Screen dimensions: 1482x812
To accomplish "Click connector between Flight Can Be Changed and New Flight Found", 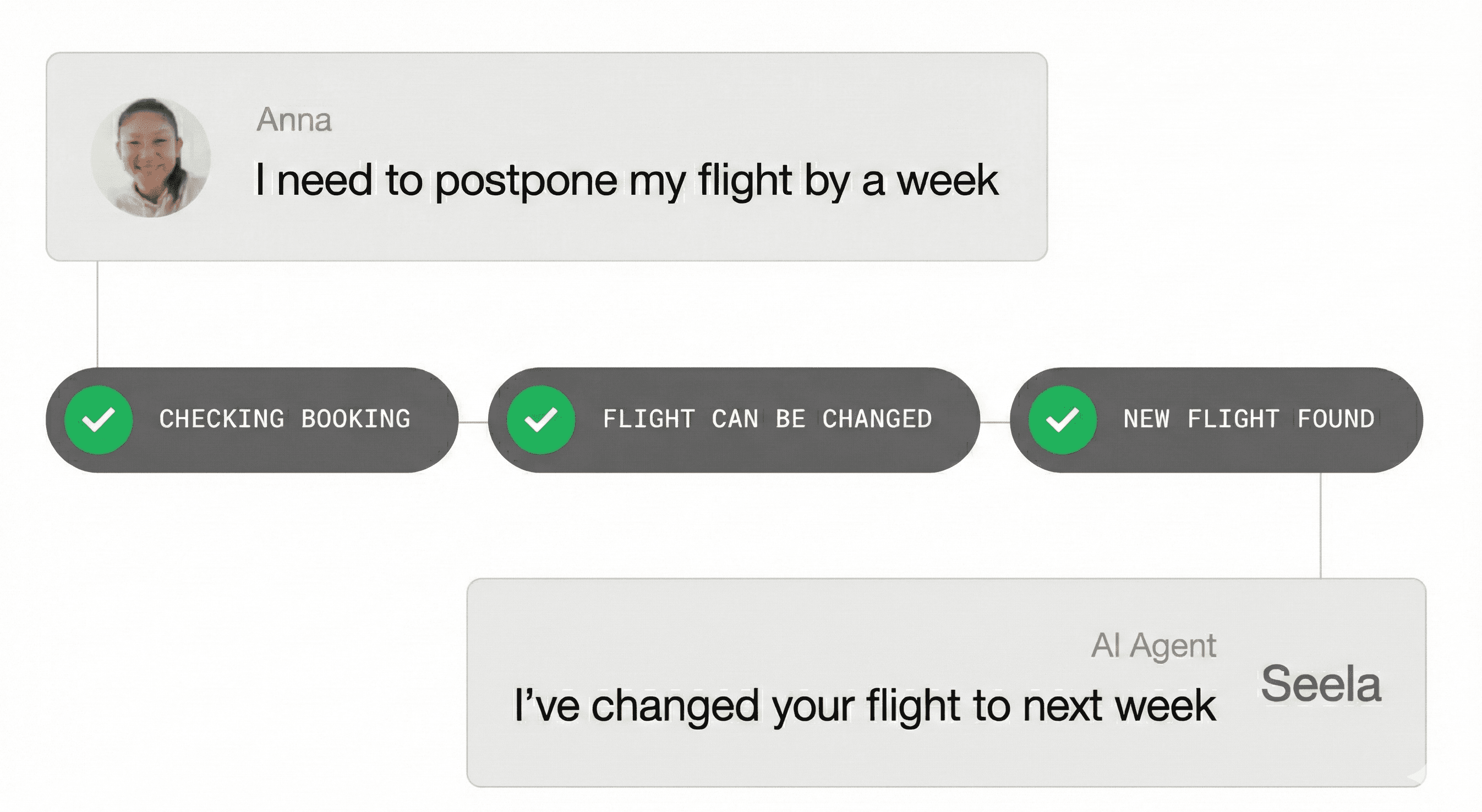I will tap(995, 422).
